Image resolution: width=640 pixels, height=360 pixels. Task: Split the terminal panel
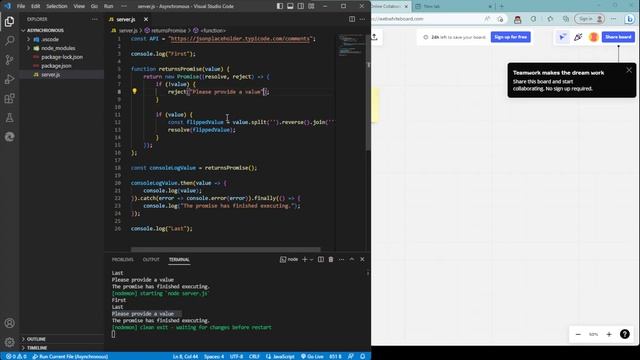coord(321,260)
